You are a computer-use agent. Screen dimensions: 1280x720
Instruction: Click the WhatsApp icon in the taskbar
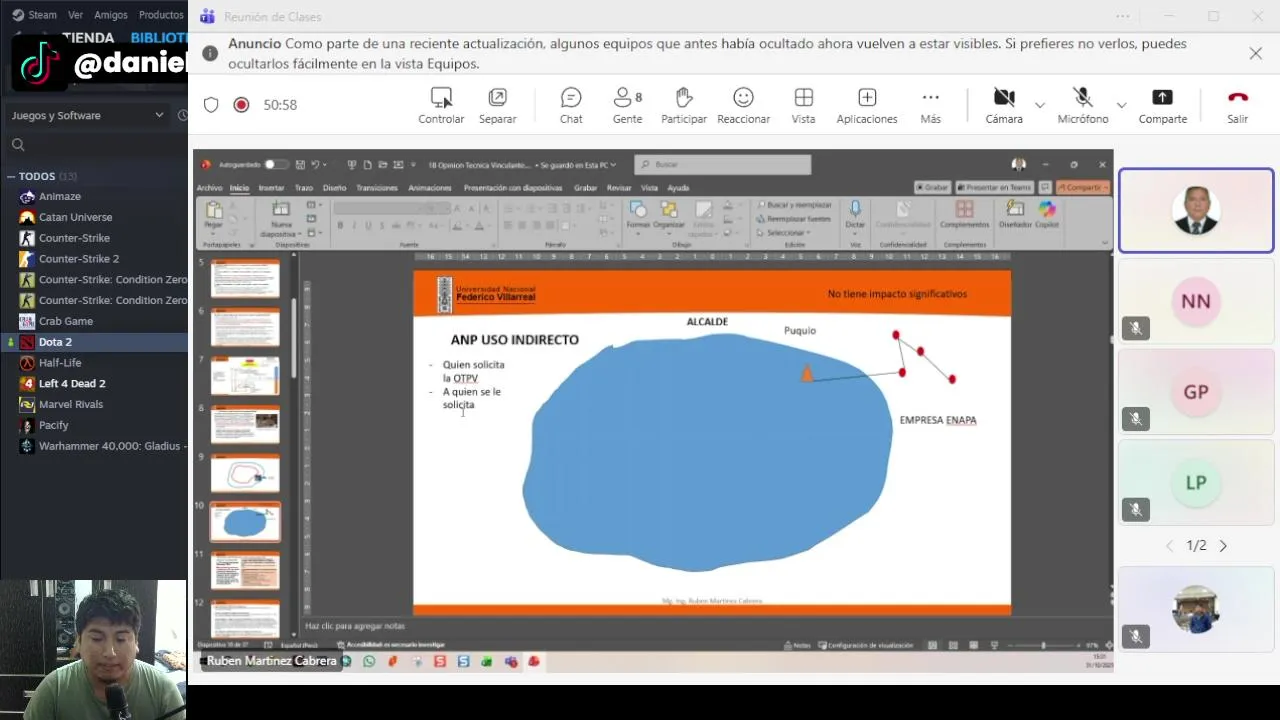(x=369, y=661)
